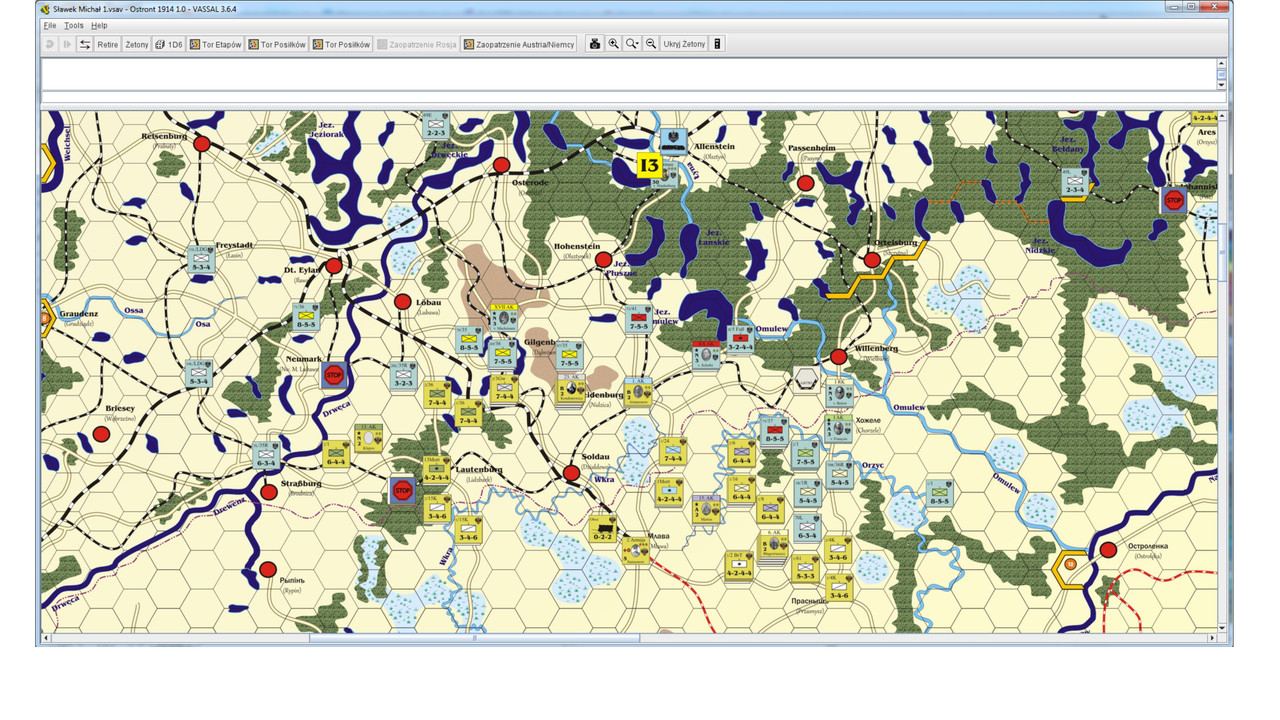Select the STOP marker near Lautenburg

point(402,490)
